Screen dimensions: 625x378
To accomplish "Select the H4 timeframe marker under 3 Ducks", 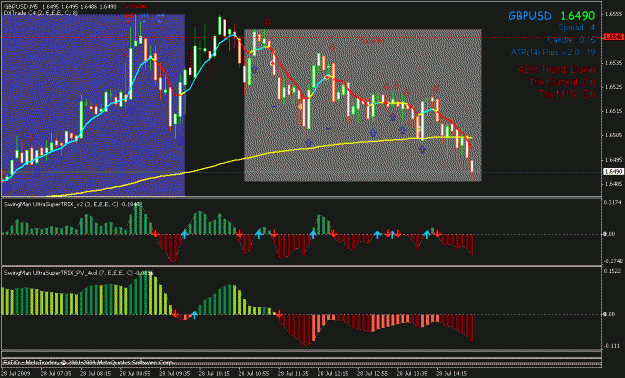I will pyautogui.click(x=160, y=16).
